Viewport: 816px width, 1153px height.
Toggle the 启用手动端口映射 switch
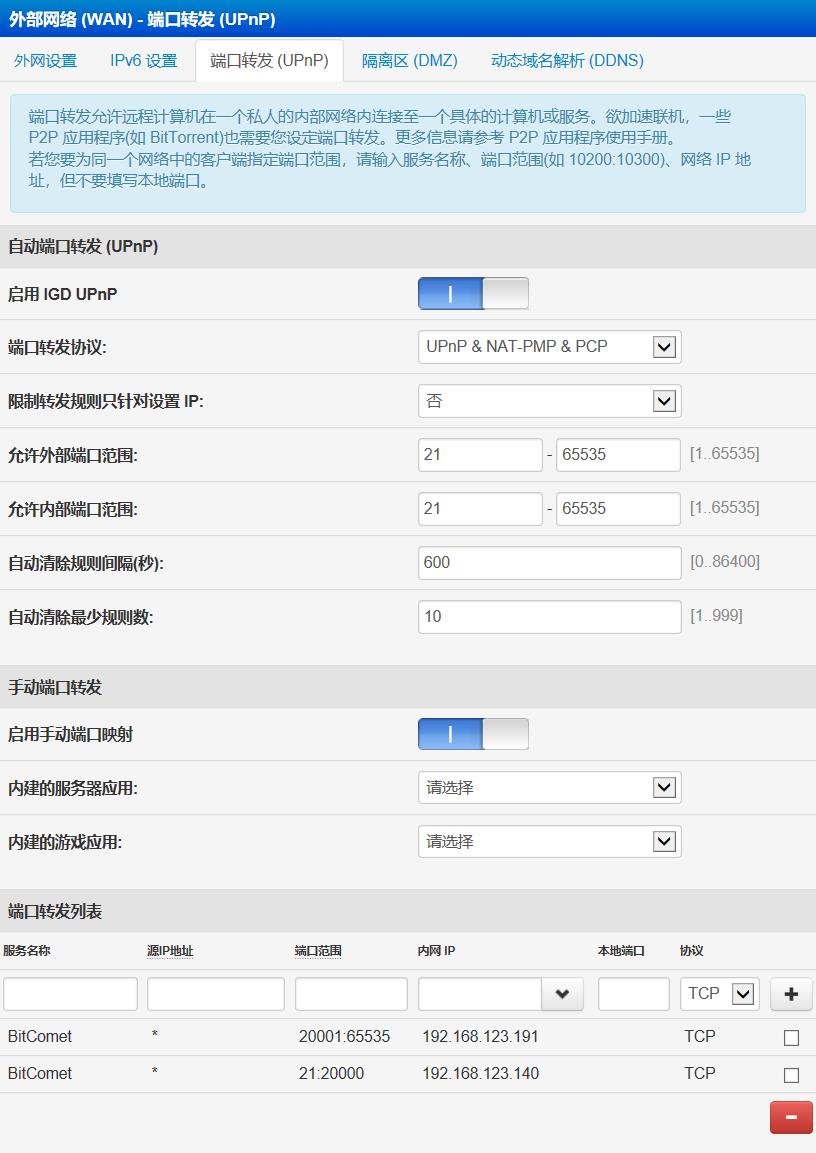(x=473, y=734)
